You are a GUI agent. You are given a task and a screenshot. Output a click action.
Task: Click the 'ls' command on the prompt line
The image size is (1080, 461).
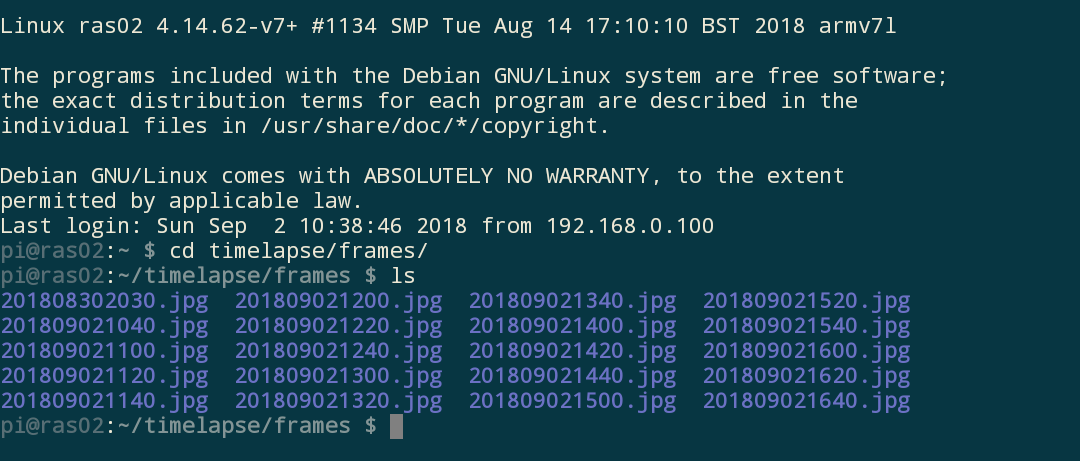(x=403, y=276)
